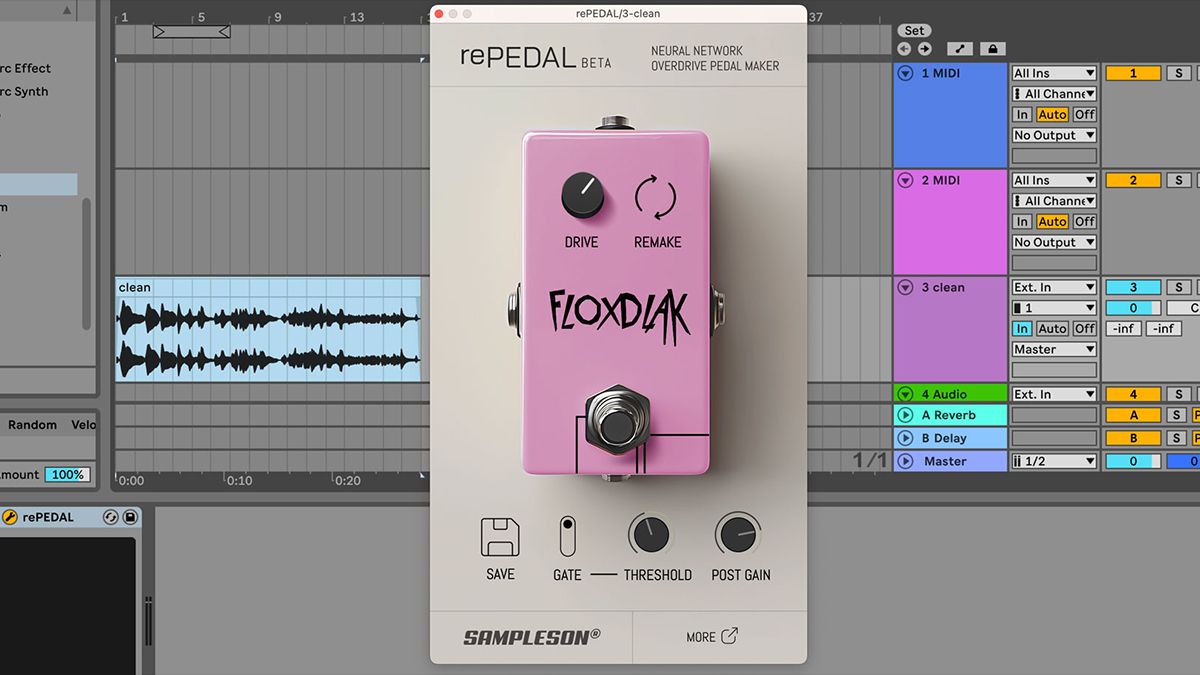The image size is (1200, 675).
Task: Open track 3 clean Master output dropdown
Action: (1054, 349)
